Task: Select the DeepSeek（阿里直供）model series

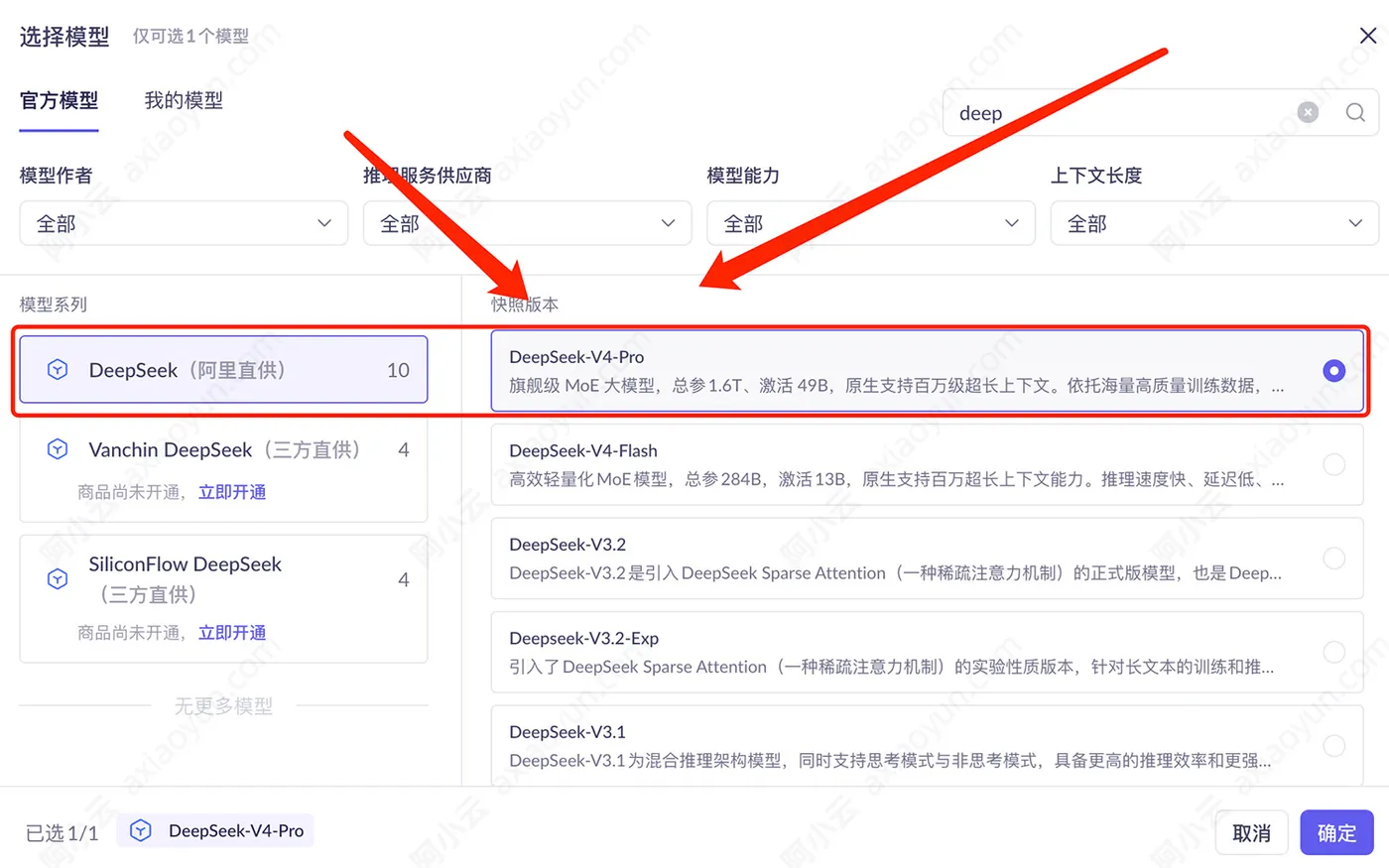Action: tap(223, 370)
